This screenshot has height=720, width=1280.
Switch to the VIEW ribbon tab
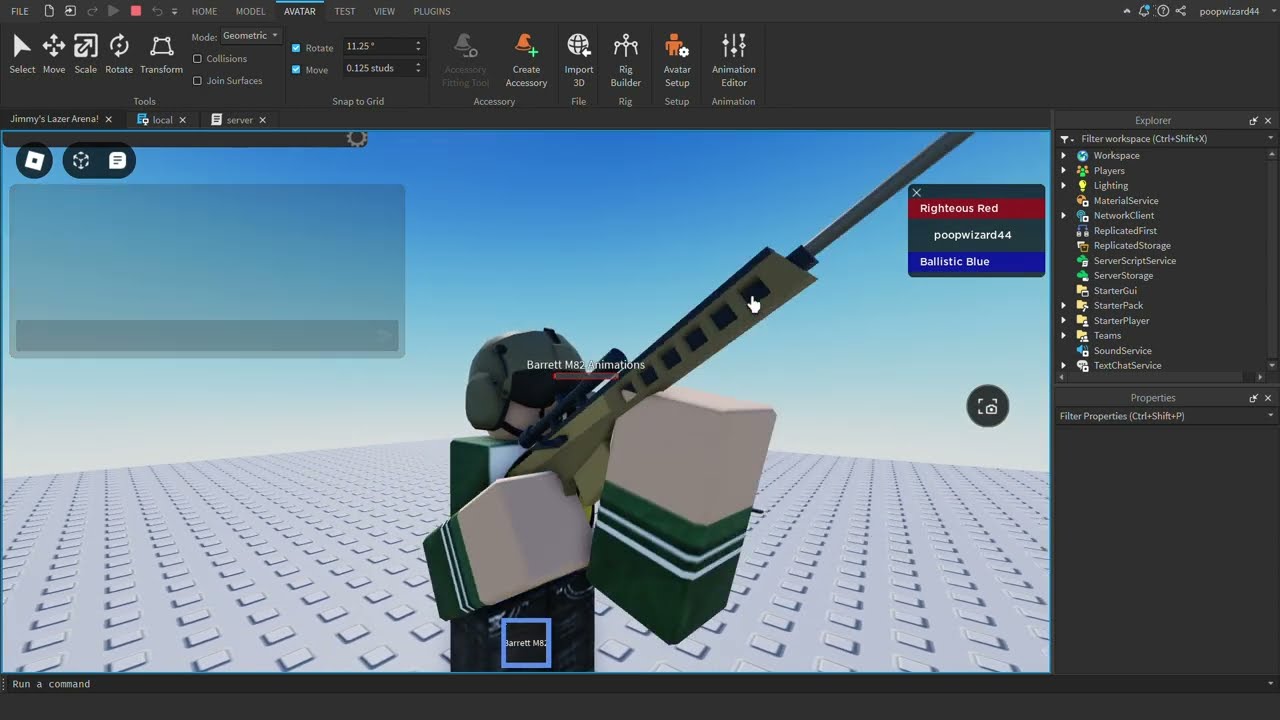coord(384,11)
